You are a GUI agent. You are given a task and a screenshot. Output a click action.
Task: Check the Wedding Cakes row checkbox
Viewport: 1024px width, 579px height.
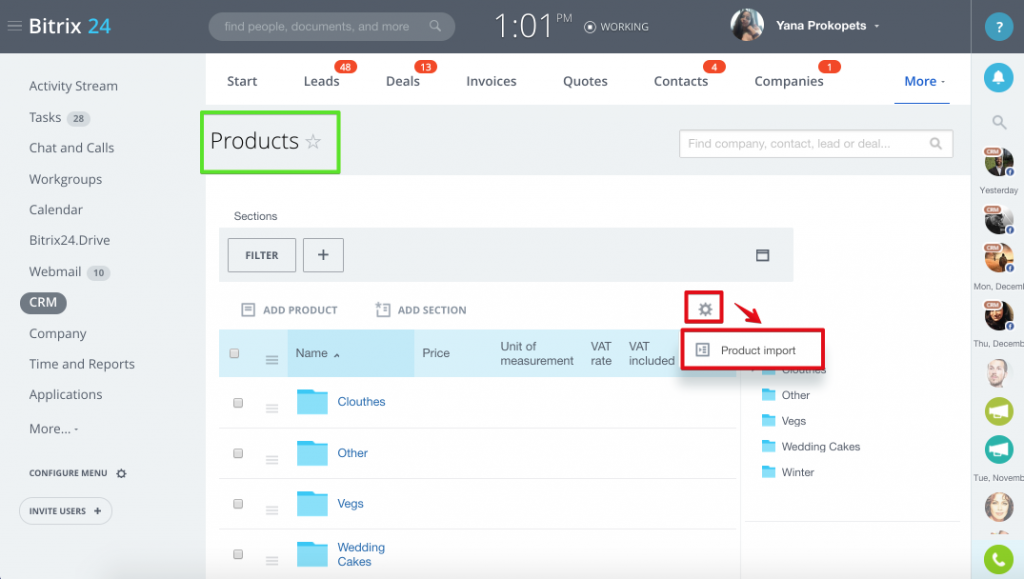(x=238, y=554)
